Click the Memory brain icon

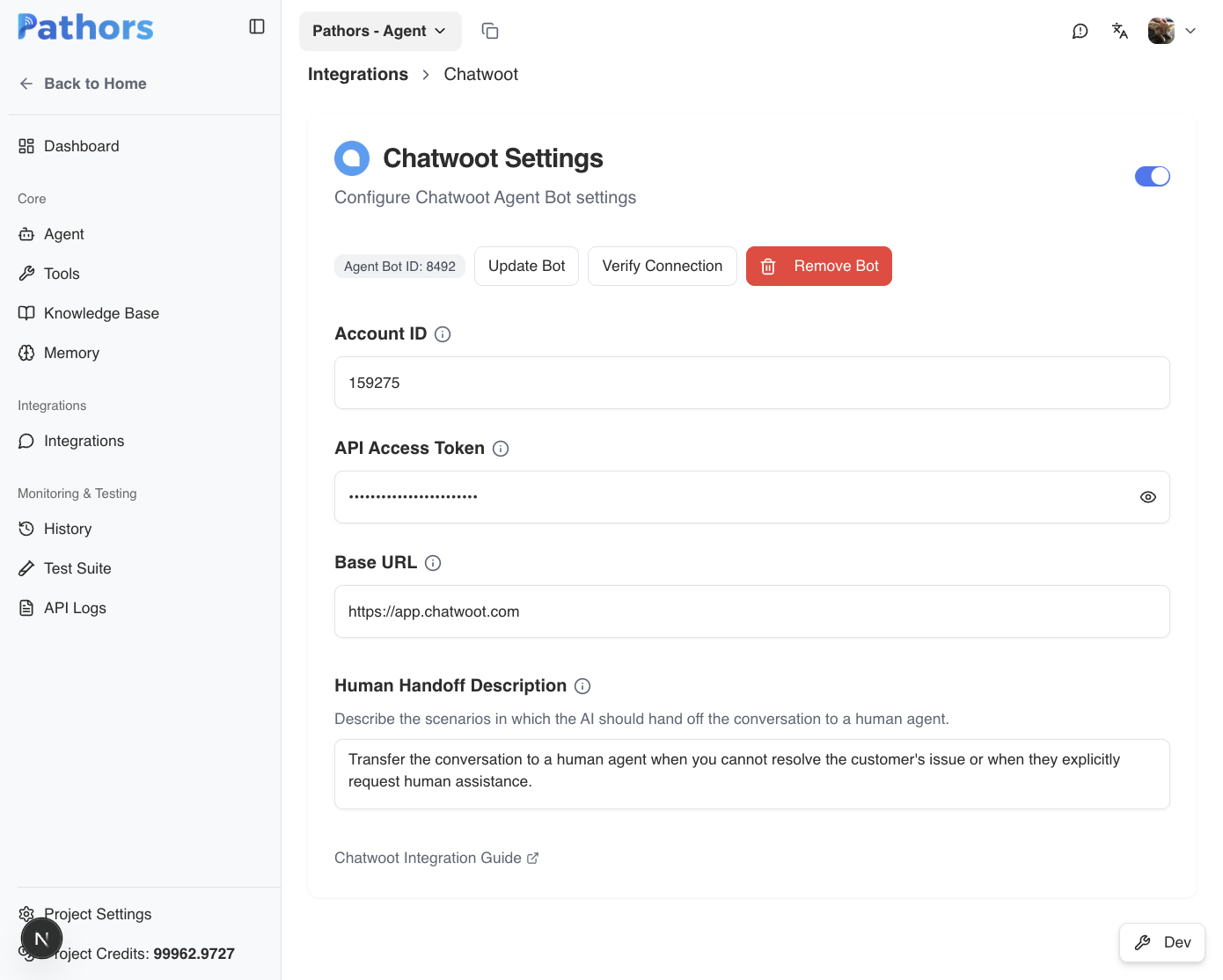tap(26, 353)
